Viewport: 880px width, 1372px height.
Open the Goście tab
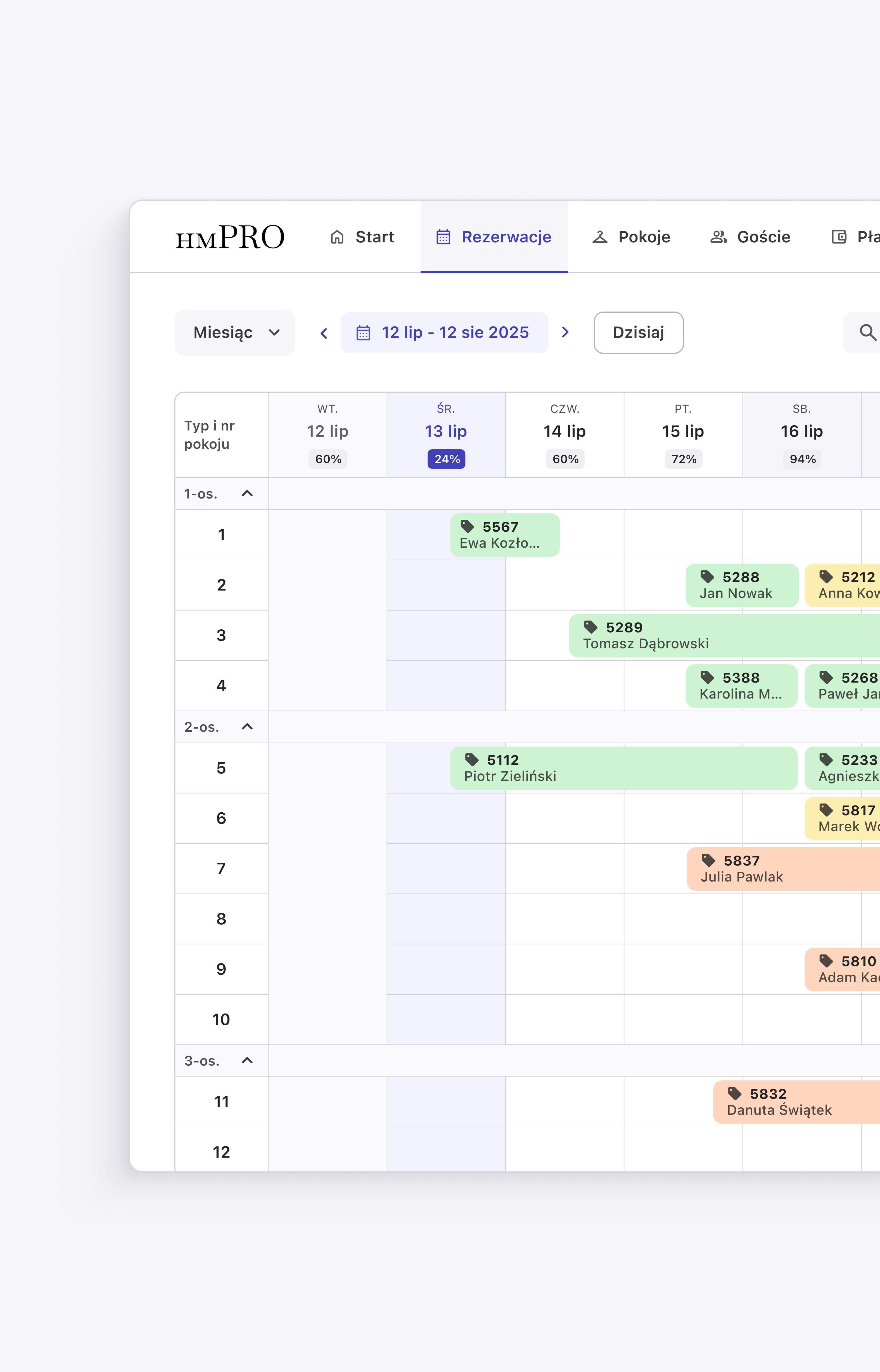pyautogui.click(x=750, y=237)
